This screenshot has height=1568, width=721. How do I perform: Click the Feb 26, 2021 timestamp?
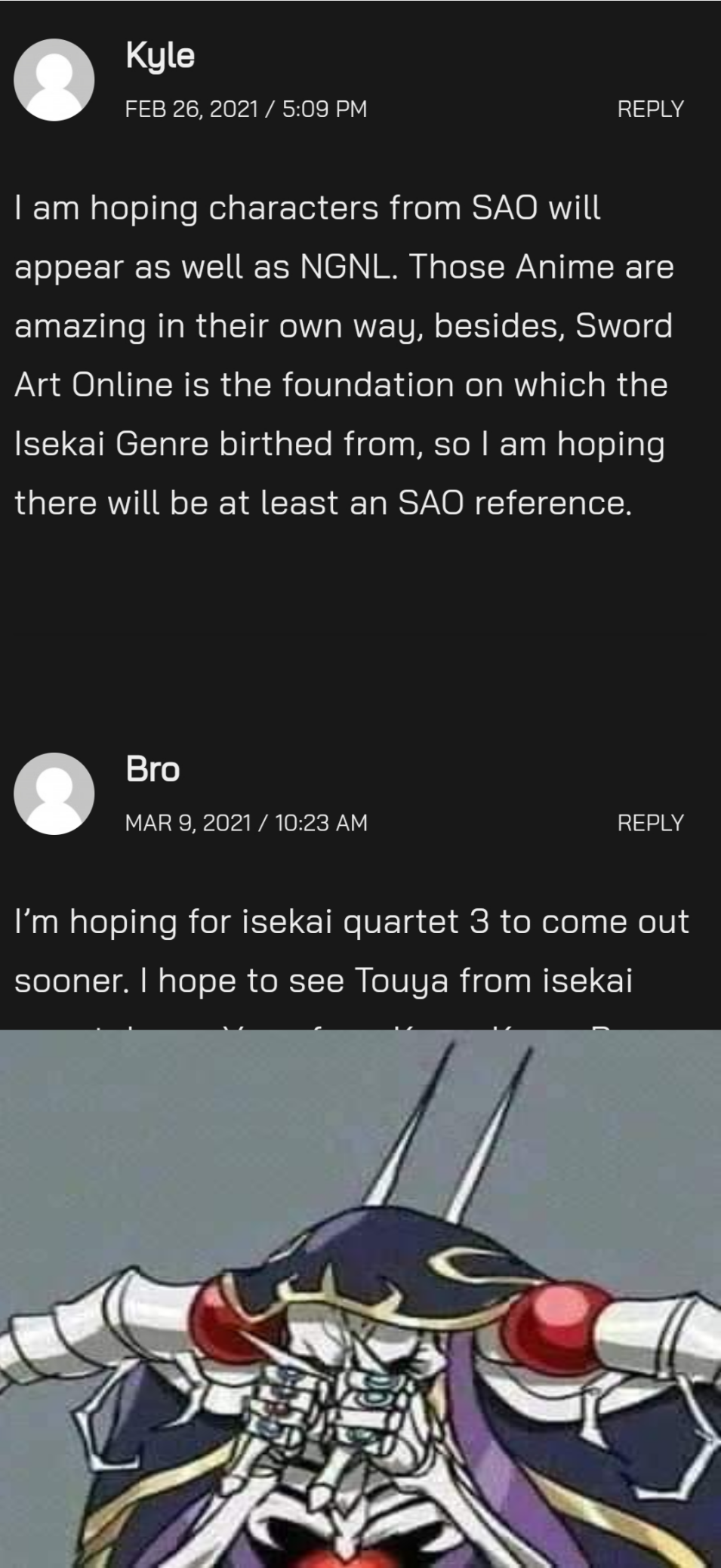click(x=245, y=109)
